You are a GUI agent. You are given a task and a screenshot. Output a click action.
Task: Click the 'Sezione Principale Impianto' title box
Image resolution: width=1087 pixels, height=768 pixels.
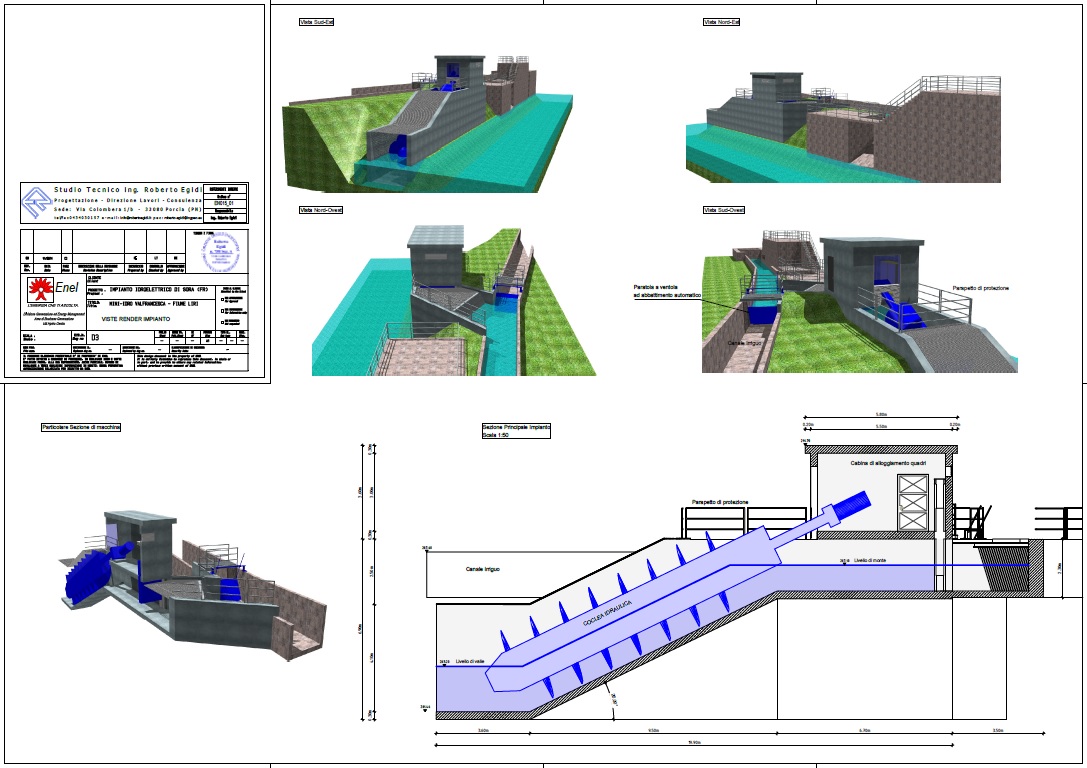click(516, 430)
